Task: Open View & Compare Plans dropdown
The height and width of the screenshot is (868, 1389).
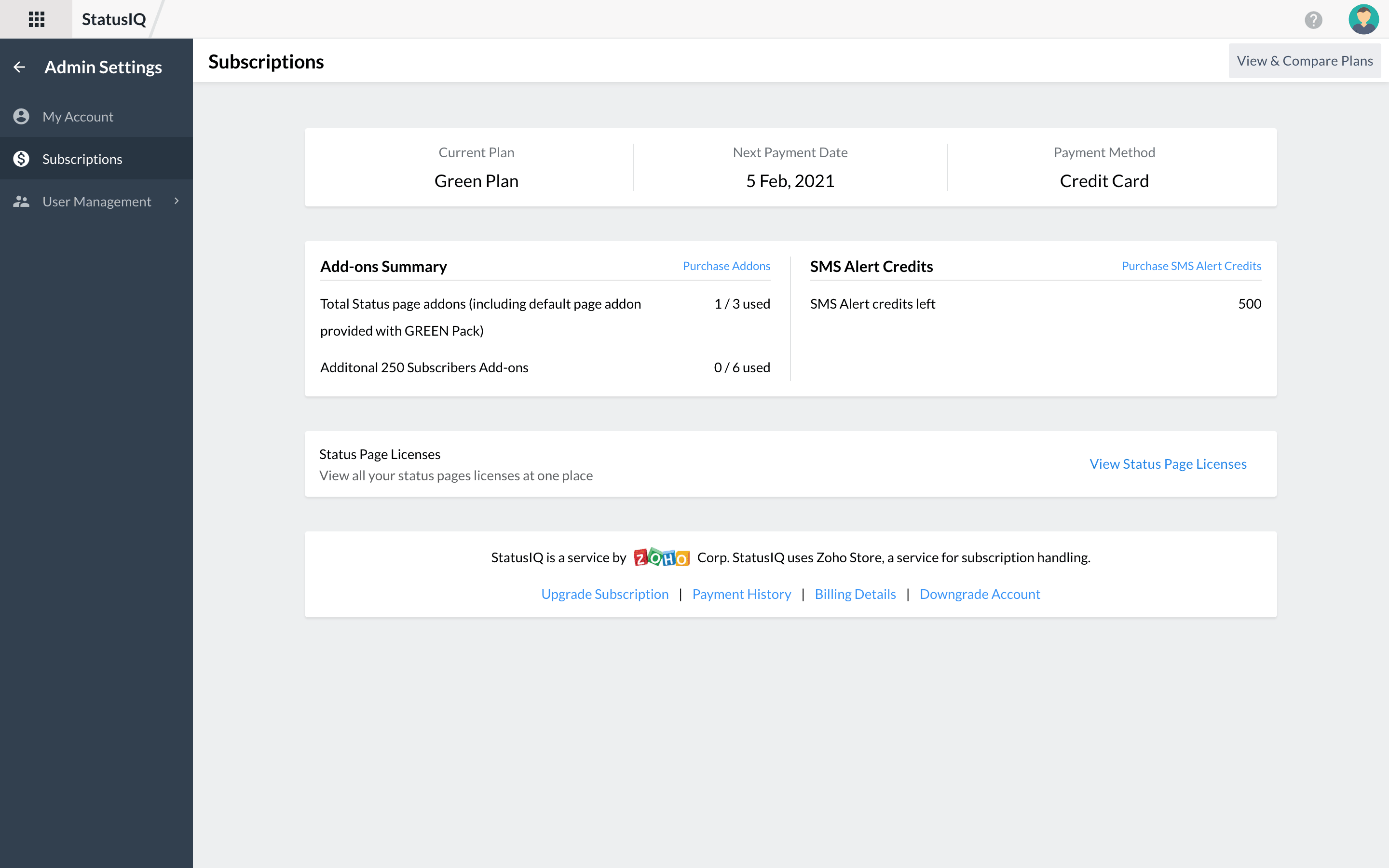Action: tap(1304, 60)
